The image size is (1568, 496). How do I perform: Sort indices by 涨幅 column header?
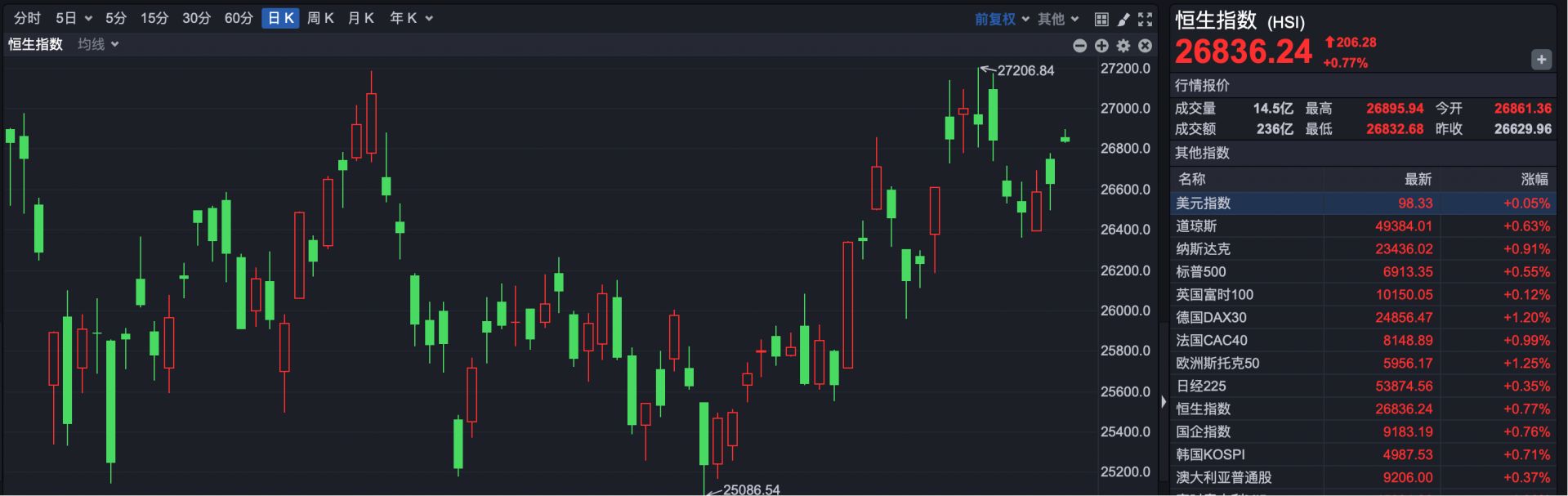tap(1534, 179)
